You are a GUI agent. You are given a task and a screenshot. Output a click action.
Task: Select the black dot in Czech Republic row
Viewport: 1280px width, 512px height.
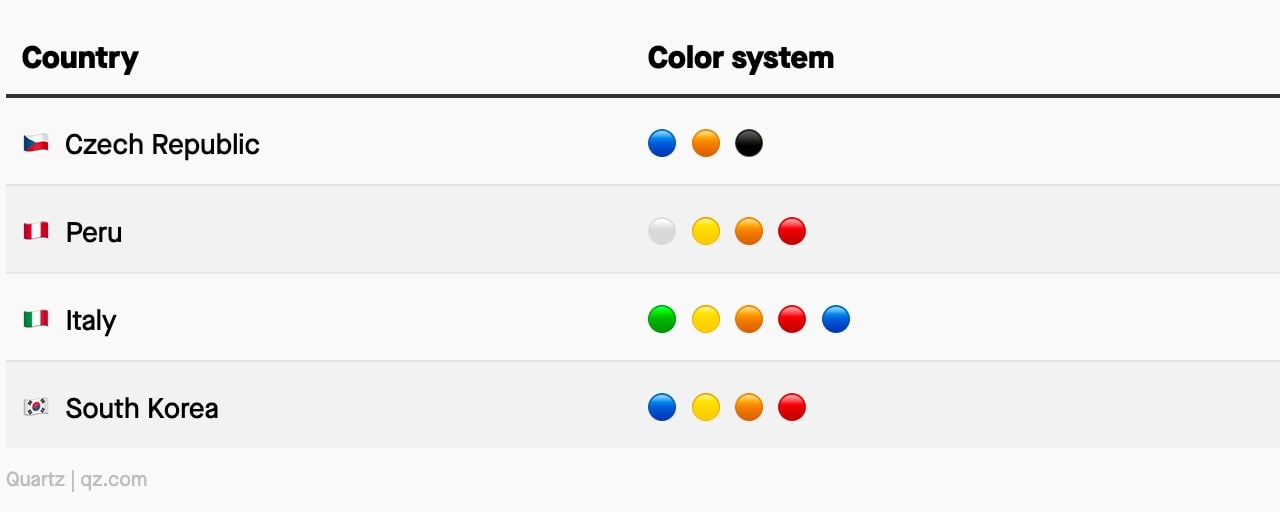[749, 143]
